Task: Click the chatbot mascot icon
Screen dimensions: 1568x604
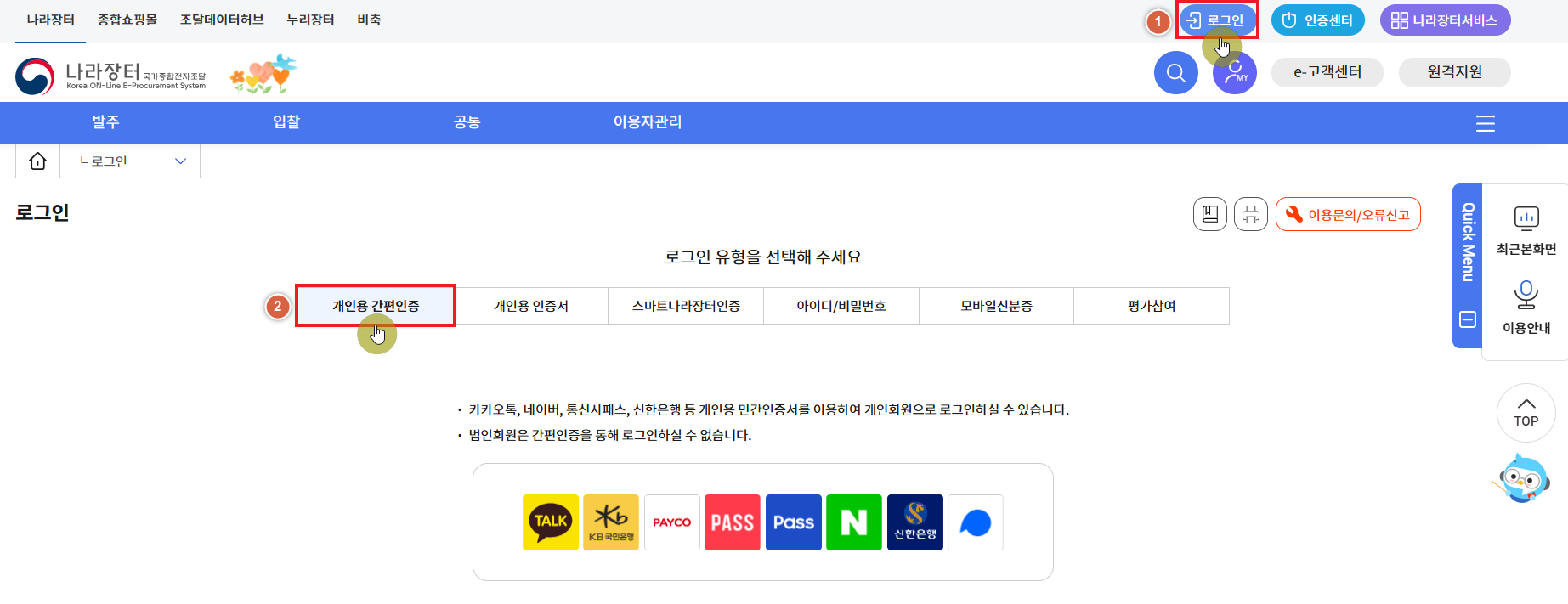Action: tap(1521, 478)
